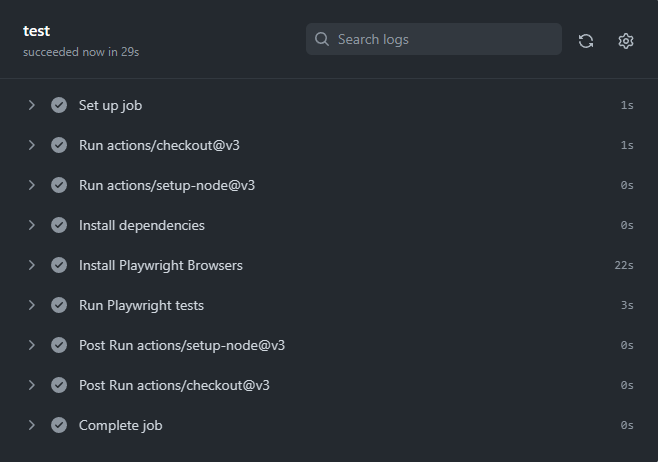The width and height of the screenshot is (658, 462).
Task: Click the success icon beside Install Playwright Browsers
Action: pyautogui.click(x=59, y=265)
